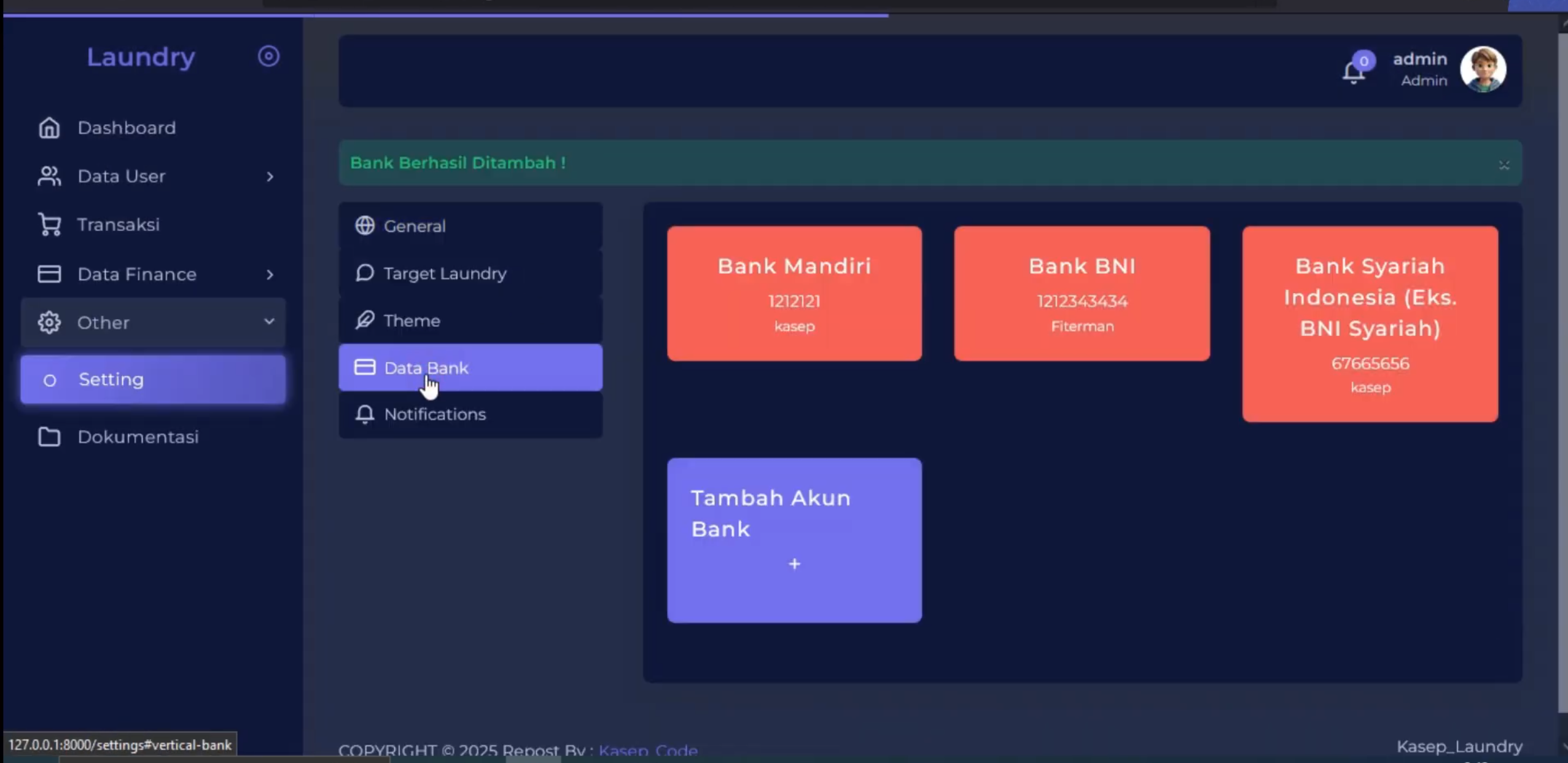Expand the Data Finance chevron
This screenshot has height=763, width=1568.
click(x=270, y=275)
